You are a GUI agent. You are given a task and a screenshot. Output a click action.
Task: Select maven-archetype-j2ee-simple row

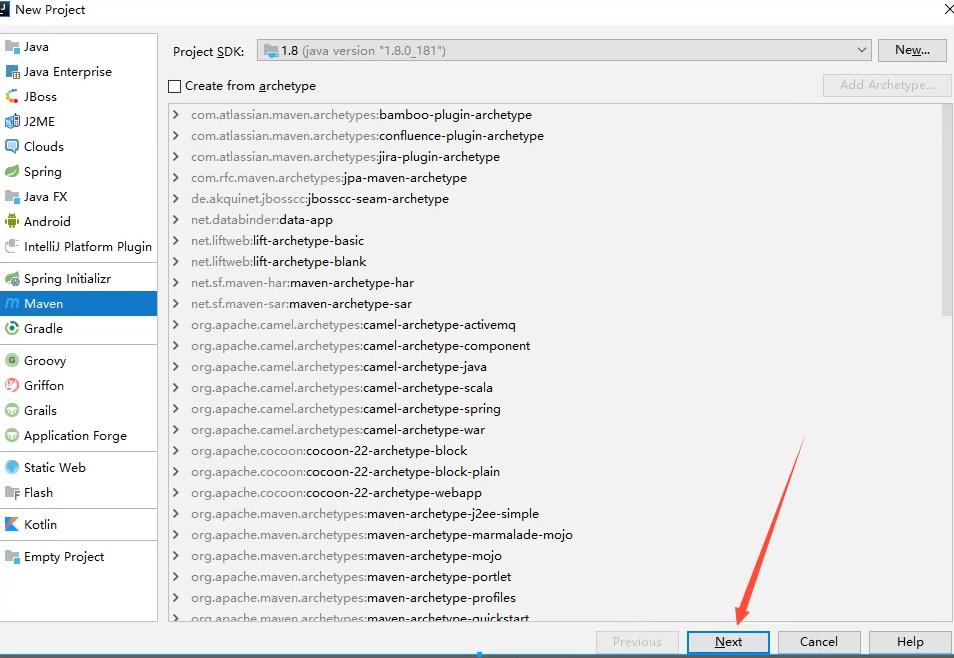(555, 513)
